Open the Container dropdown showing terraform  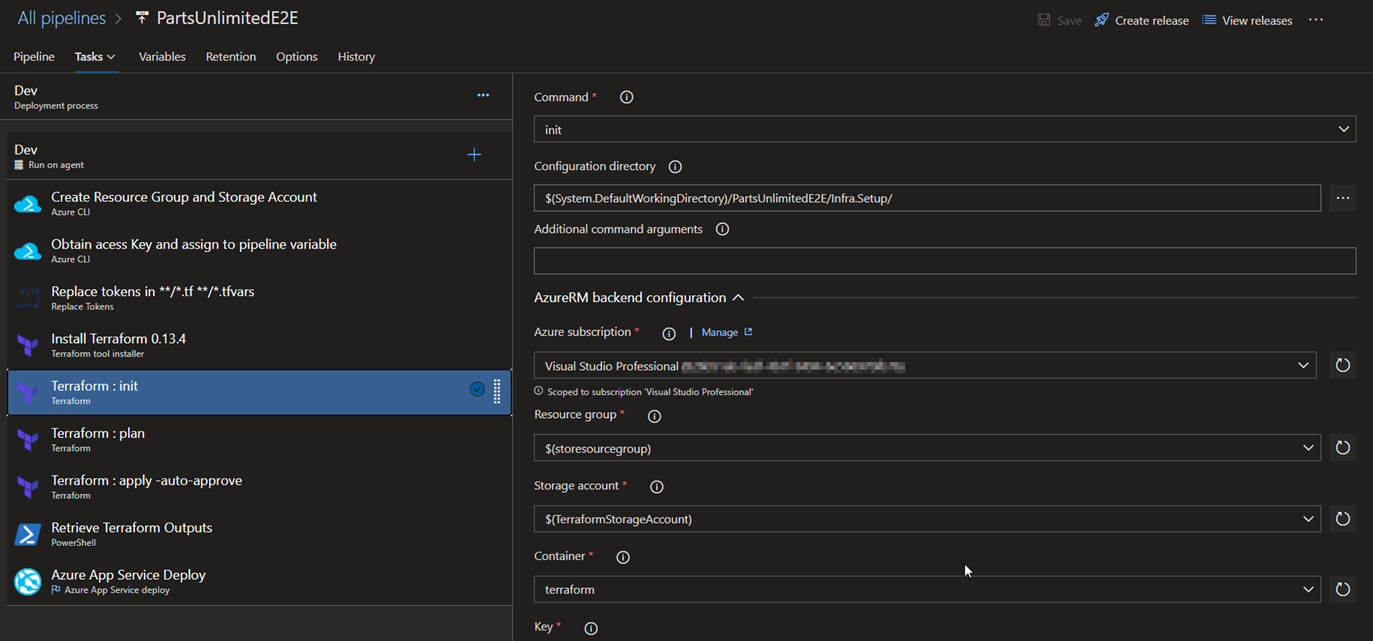[x=927, y=589]
